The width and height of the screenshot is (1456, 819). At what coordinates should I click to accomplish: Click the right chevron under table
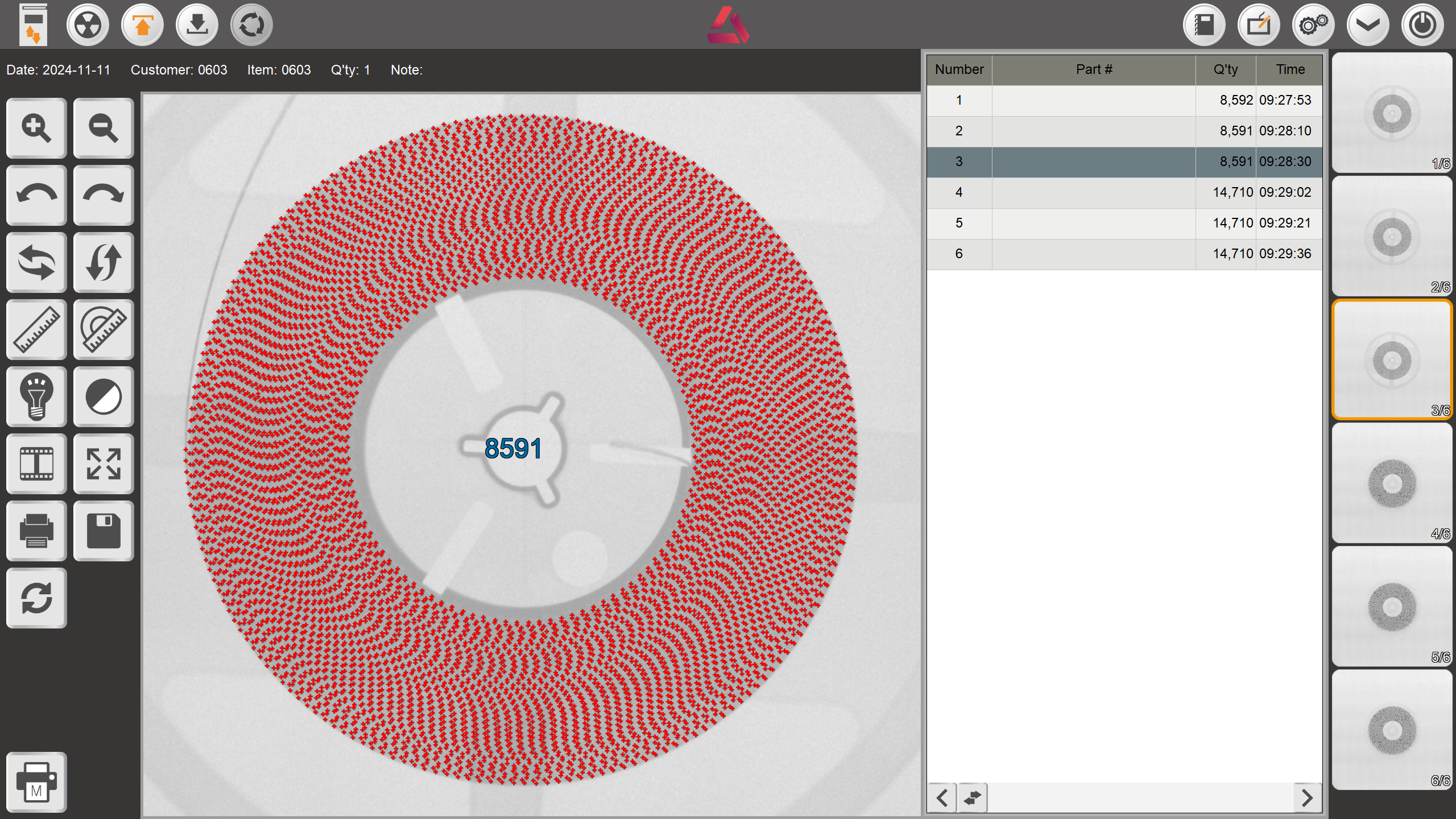coord(1306,798)
